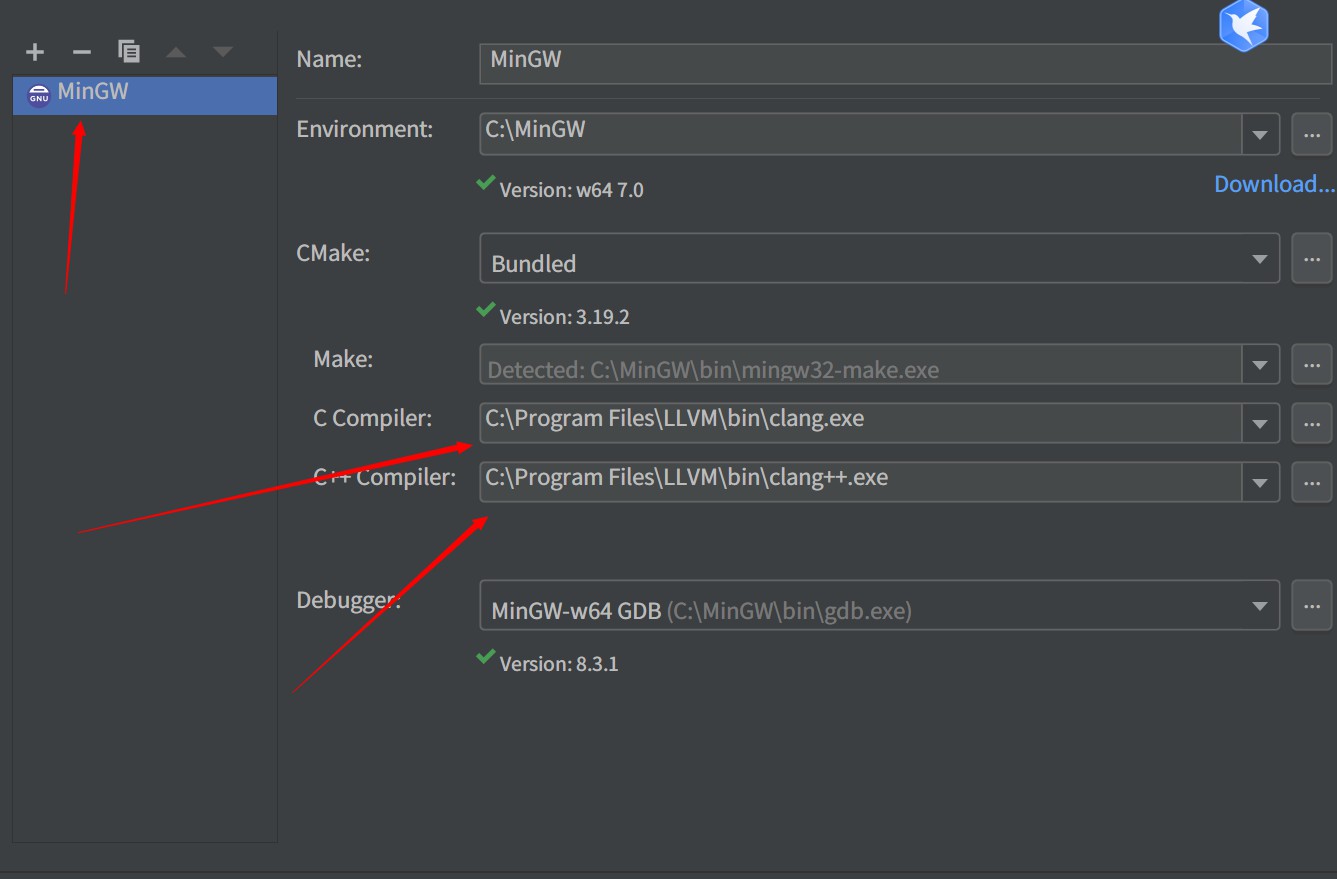
Task: Click the C++ Compiler clang++.exe path field
Action: pyautogui.click(x=861, y=481)
